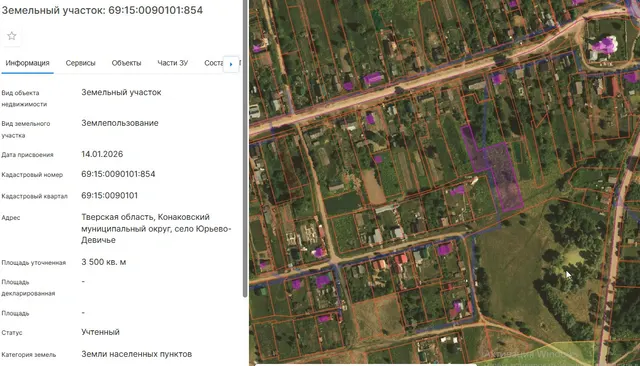Show more tabs with the right arrow
640x366 pixels.
tap(231, 64)
